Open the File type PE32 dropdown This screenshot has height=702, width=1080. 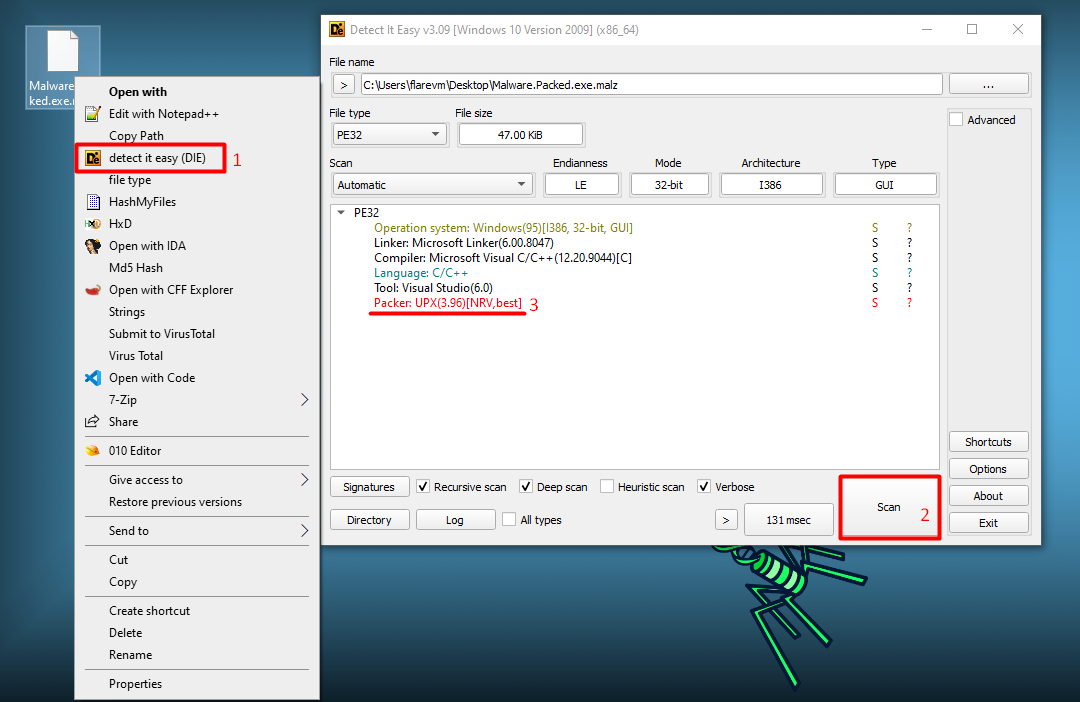click(x=389, y=134)
